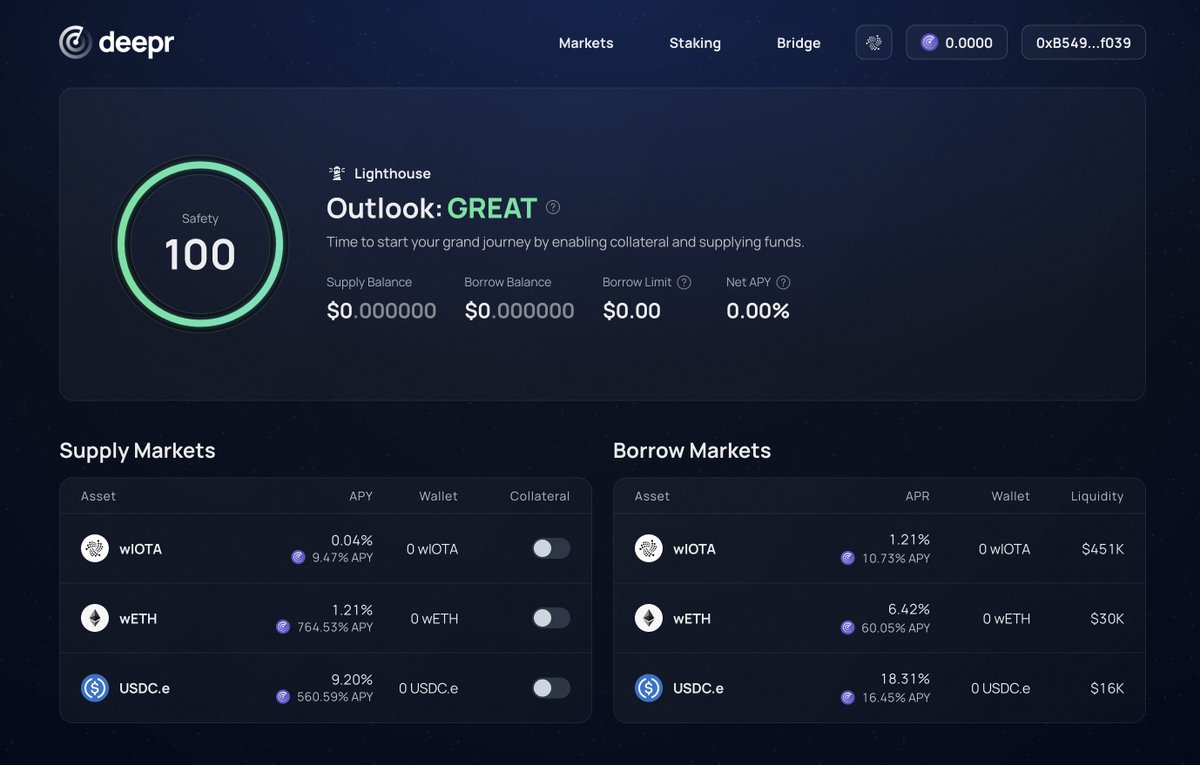The width and height of the screenshot is (1200, 765).
Task: Click the wETH icon in Supply Markets
Action: point(95,618)
